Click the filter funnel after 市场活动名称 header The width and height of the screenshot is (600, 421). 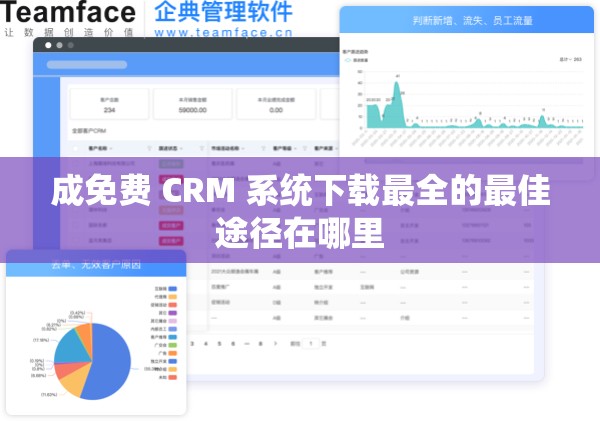tap(263, 148)
